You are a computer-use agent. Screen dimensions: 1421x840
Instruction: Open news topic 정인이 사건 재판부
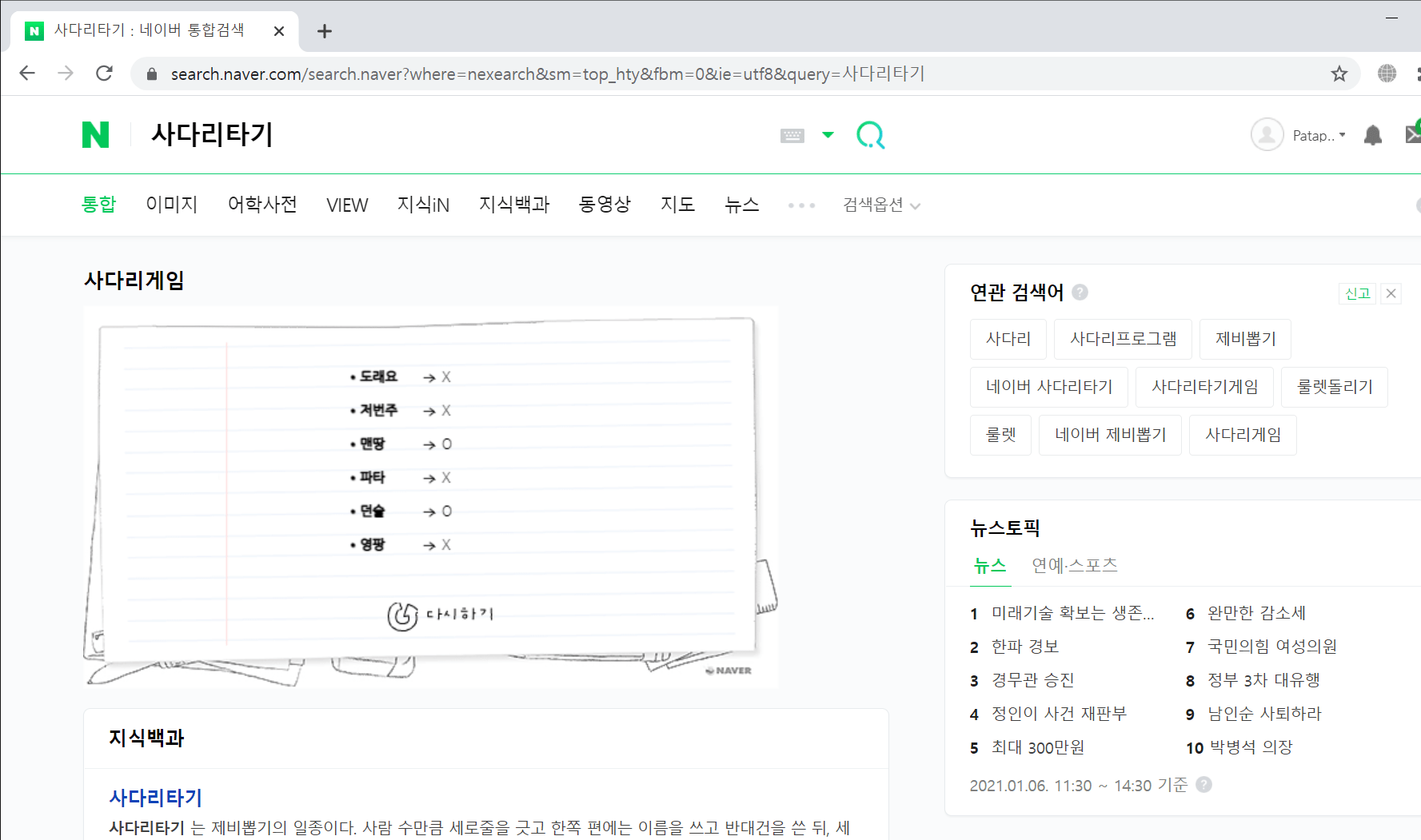1059,714
